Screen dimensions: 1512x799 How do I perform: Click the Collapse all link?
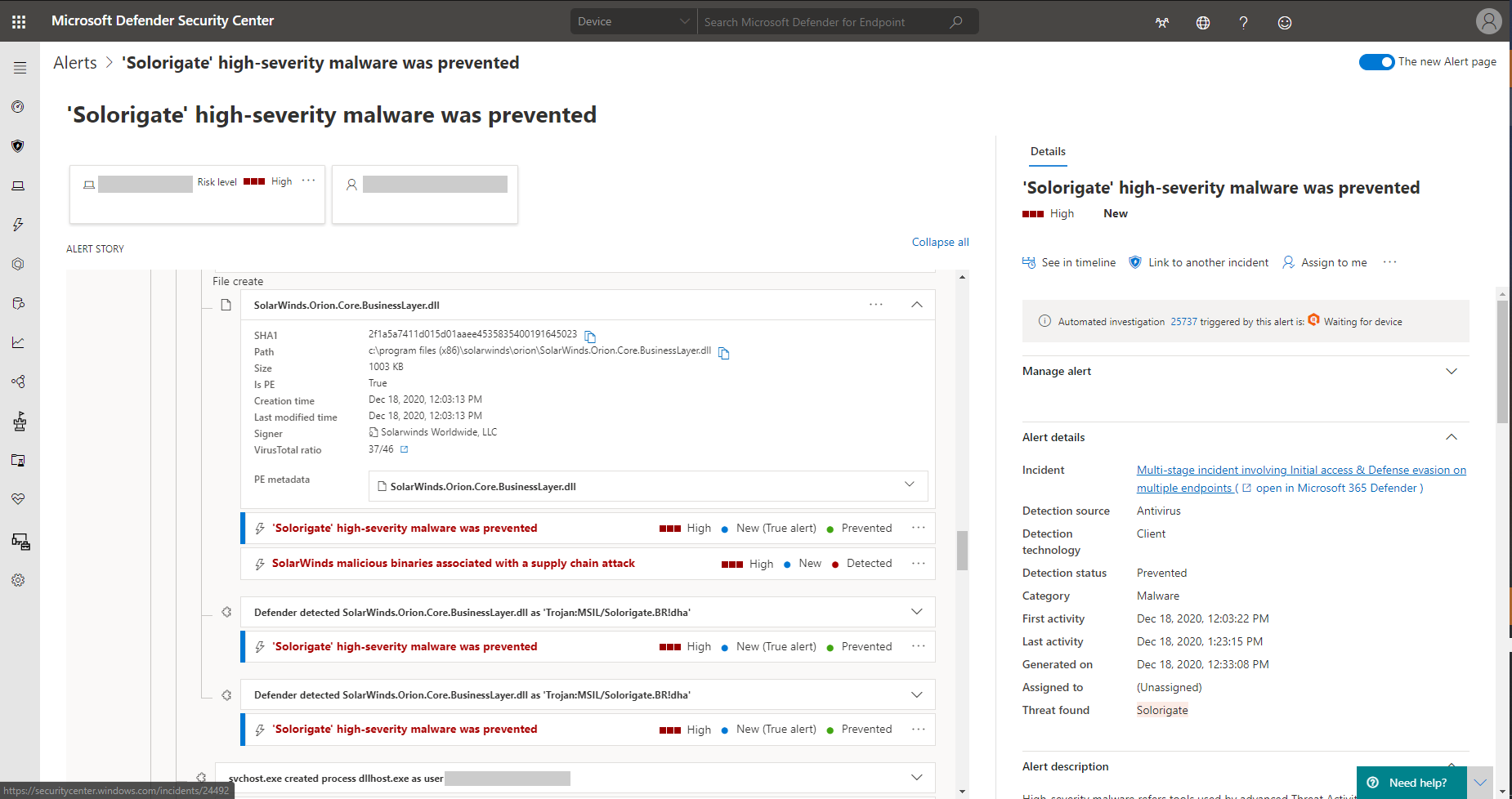pyautogui.click(x=939, y=242)
